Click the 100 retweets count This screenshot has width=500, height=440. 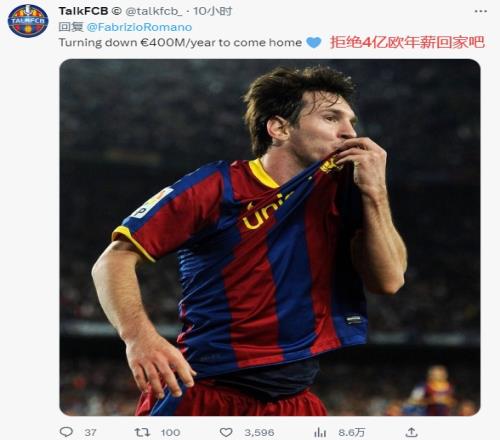170,433
